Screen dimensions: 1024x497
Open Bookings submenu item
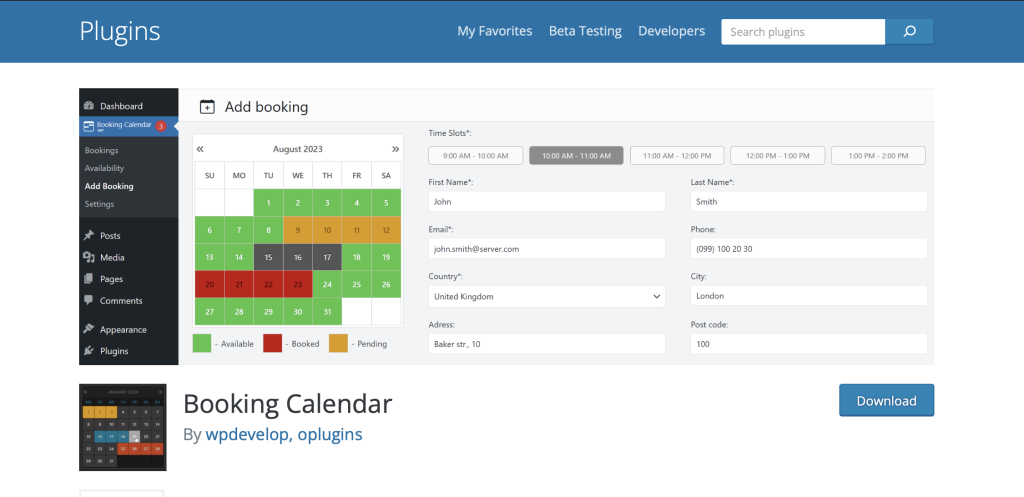101,150
